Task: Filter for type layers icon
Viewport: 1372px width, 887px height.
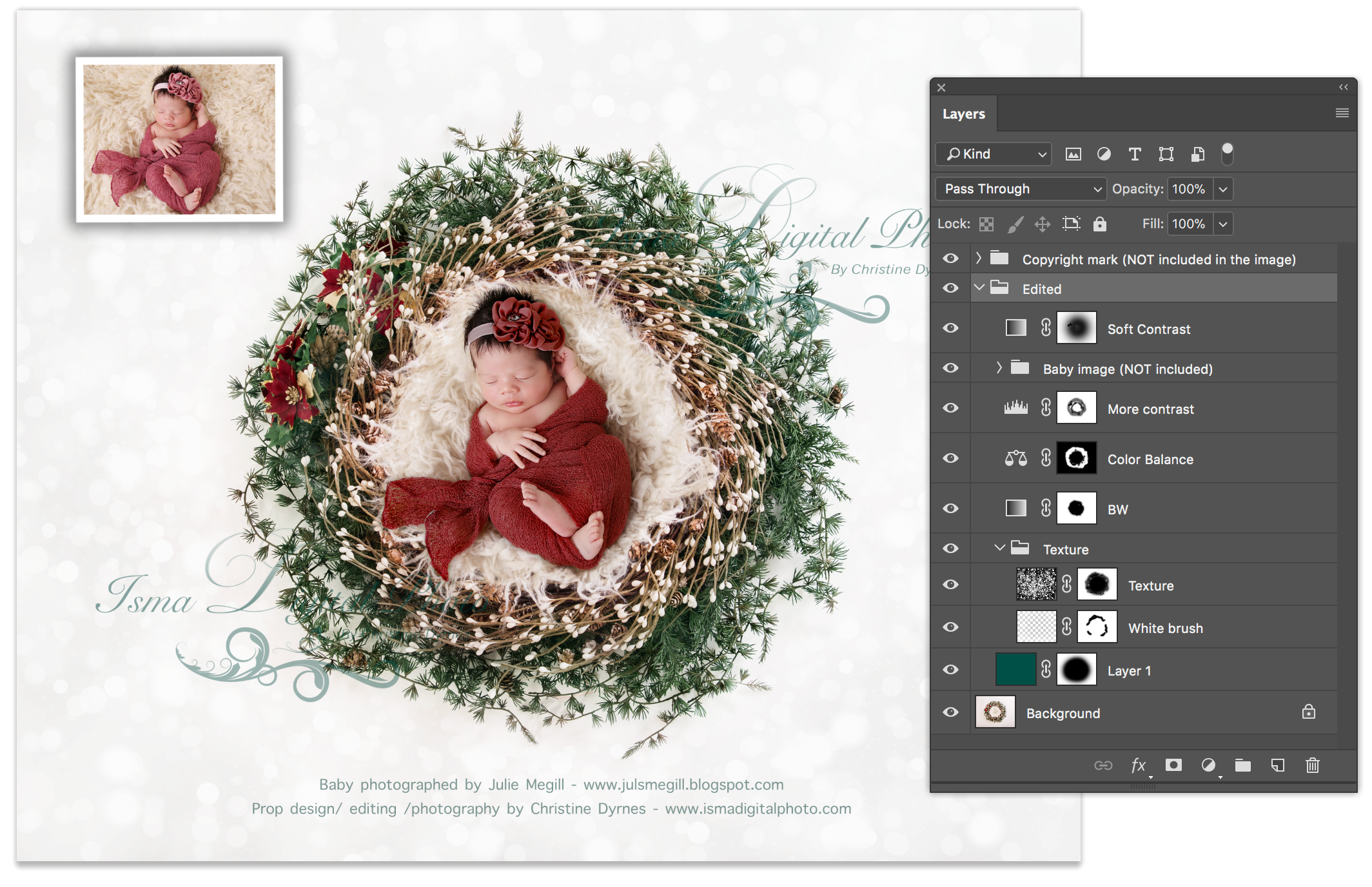Action: tap(1135, 154)
